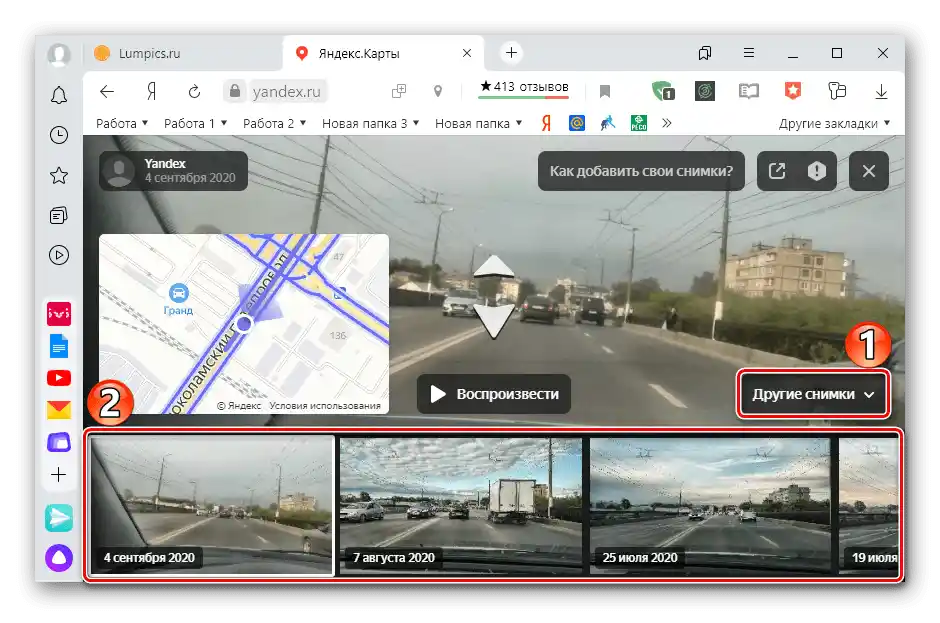940x623 pixels.
Task: Open the video play circle sidebar icon
Action: pos(59,255)
